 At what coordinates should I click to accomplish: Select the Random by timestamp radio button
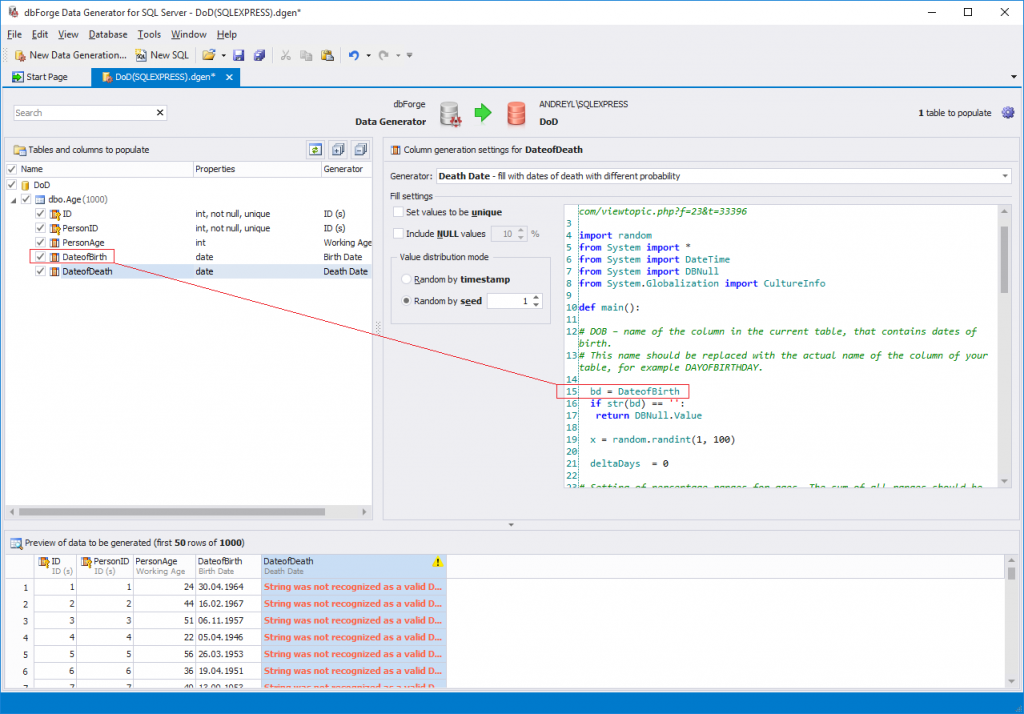[406, 279]
